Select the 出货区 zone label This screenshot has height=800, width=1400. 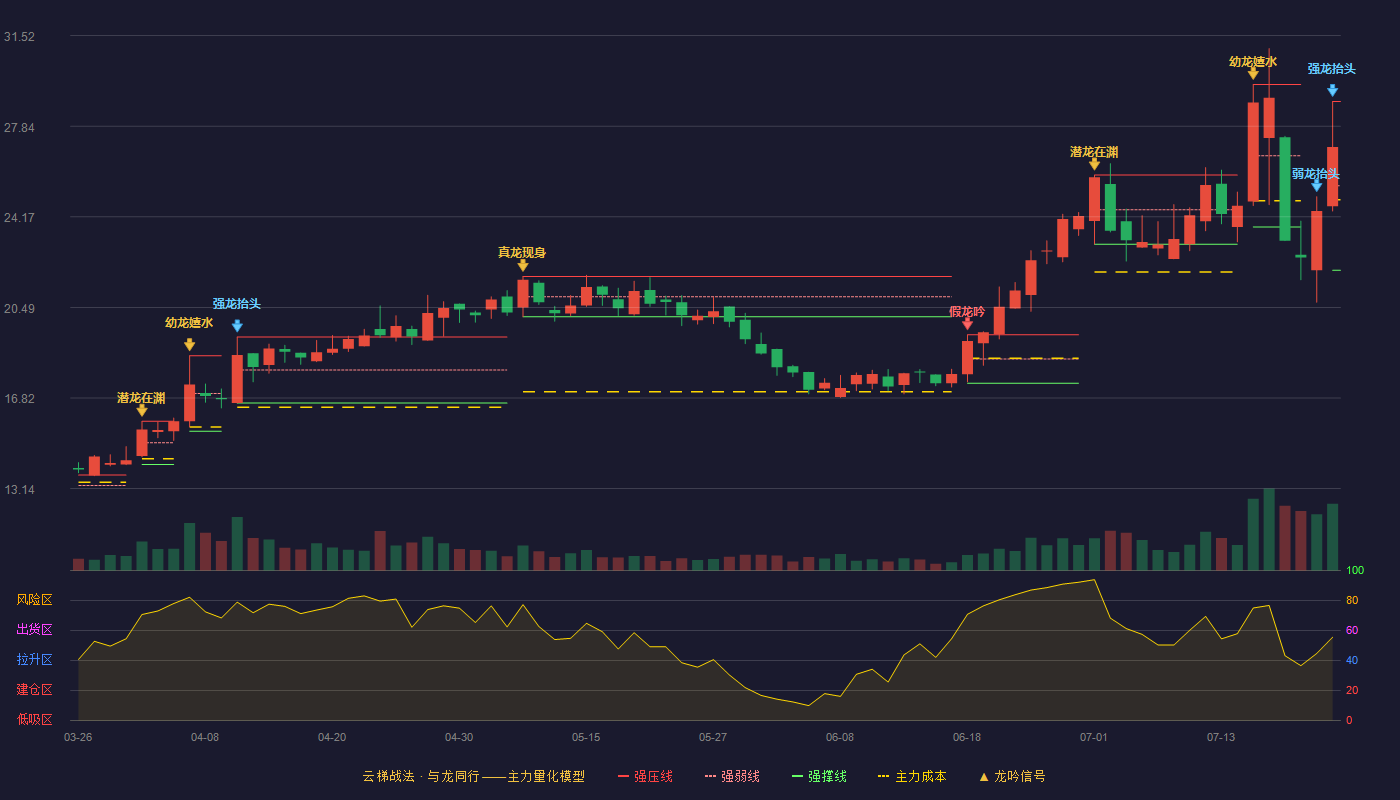pos(35,630)
